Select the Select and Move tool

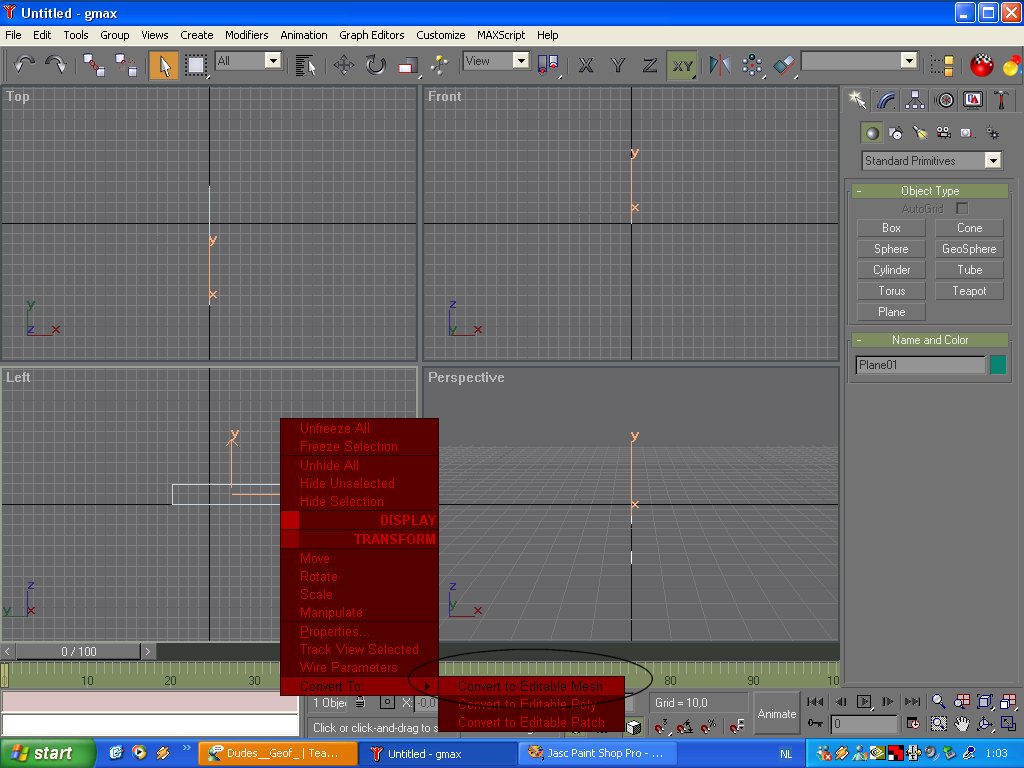pyautogui.click(x=344, y=65)
